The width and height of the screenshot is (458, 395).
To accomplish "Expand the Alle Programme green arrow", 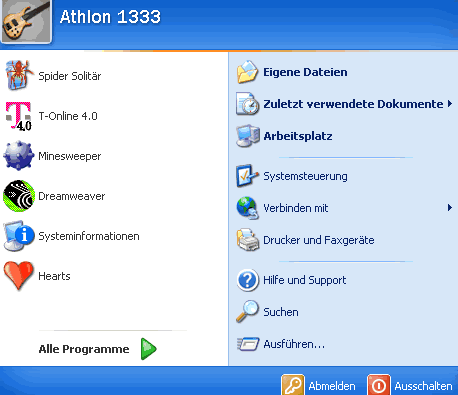I will [148, 349].
